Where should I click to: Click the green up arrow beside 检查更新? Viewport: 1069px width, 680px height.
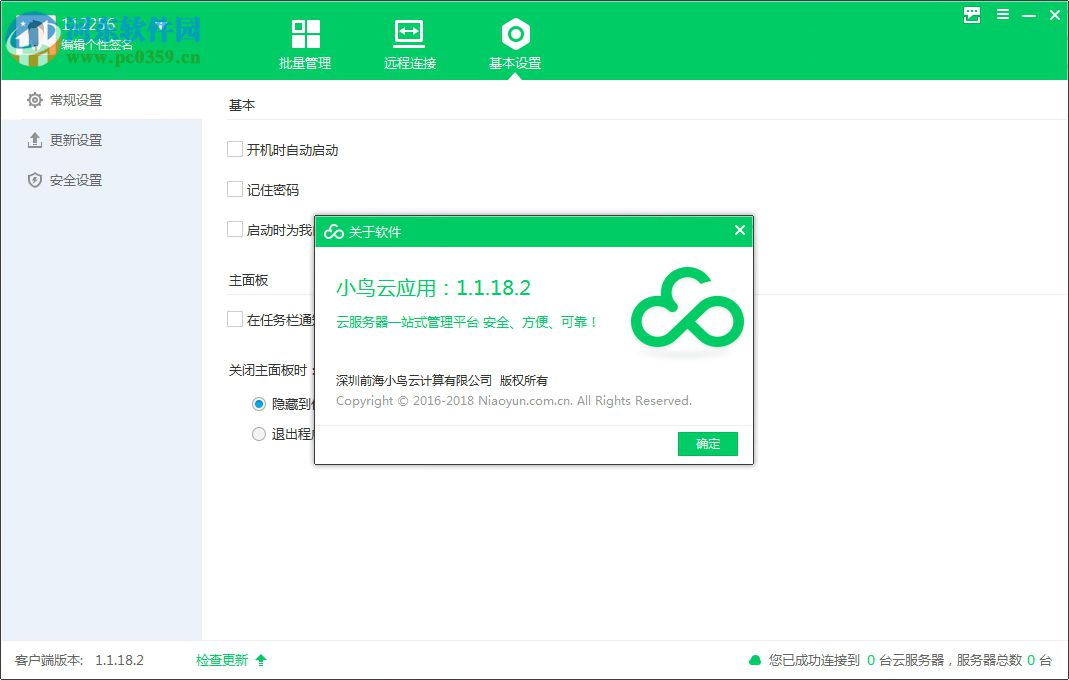click(261, 660)
